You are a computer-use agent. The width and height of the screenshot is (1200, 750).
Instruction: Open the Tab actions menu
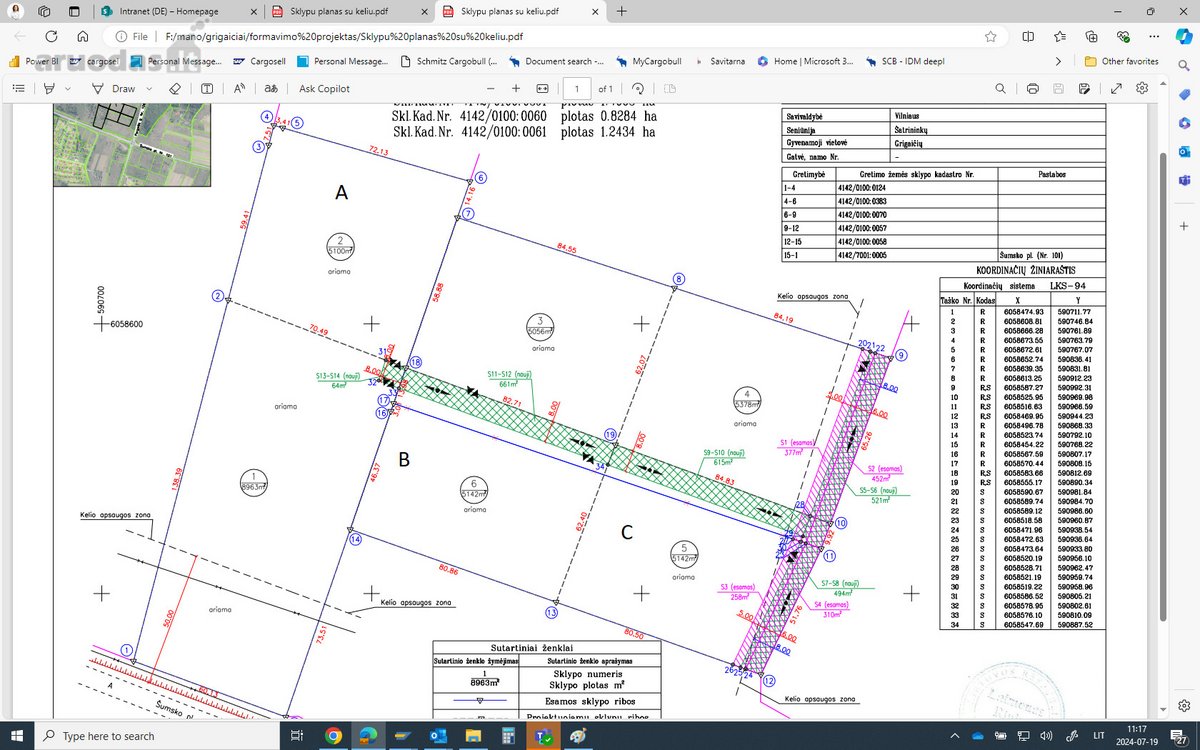[76, 12]
